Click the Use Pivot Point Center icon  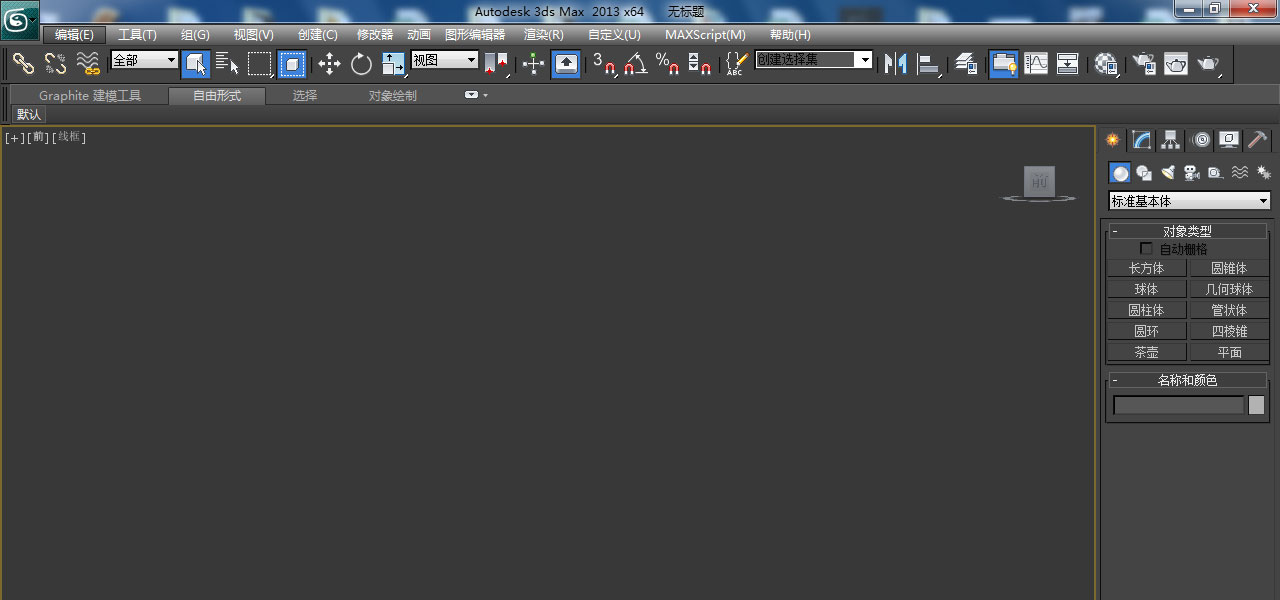point(497,64)
